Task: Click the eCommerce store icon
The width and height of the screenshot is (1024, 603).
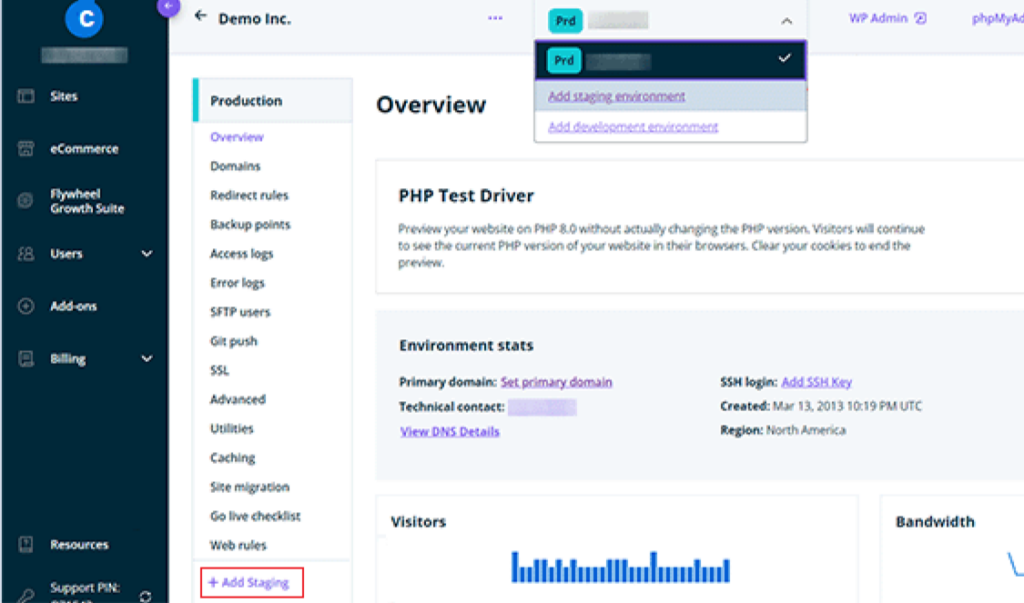Action: pyautogui.click(x=26, y=149)
